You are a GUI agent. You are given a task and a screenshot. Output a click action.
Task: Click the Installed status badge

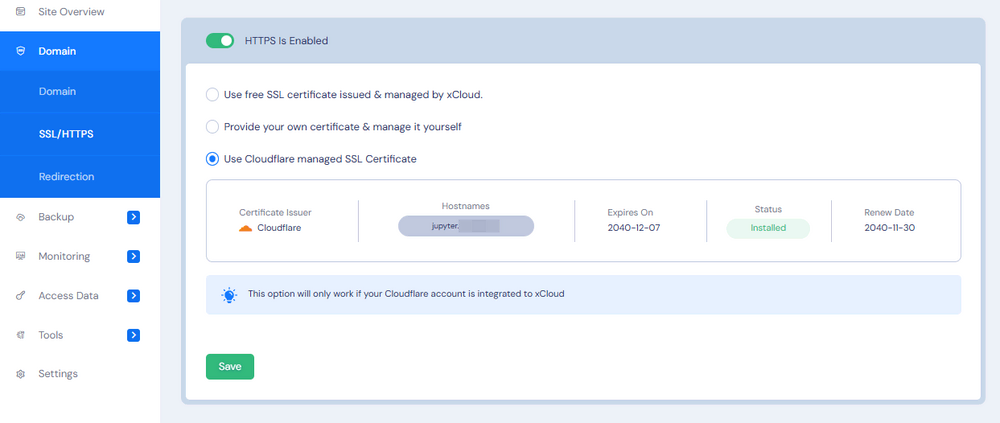pos(768,228)
